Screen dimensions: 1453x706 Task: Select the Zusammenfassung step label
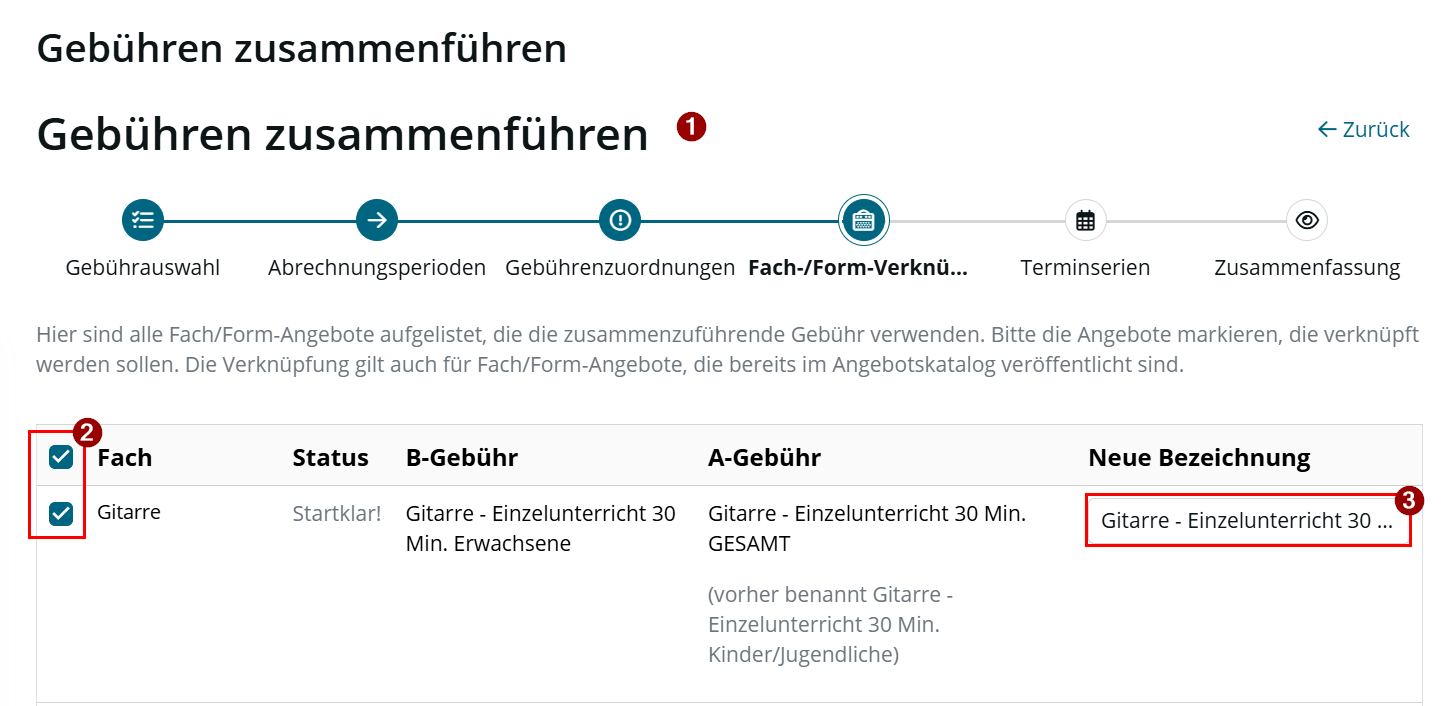point(1307,268)
